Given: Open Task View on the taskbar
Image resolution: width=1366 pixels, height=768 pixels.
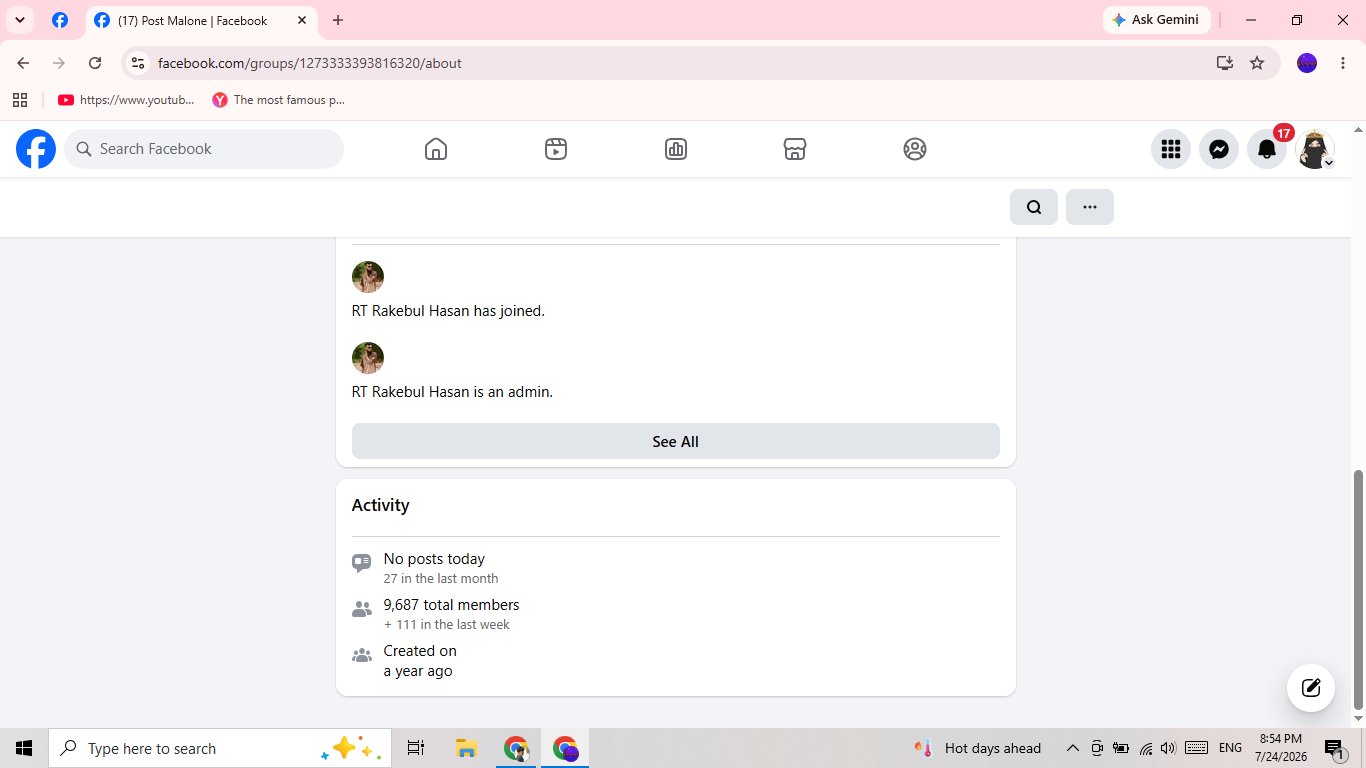Looking at the screenshot, I should [416, 748].
